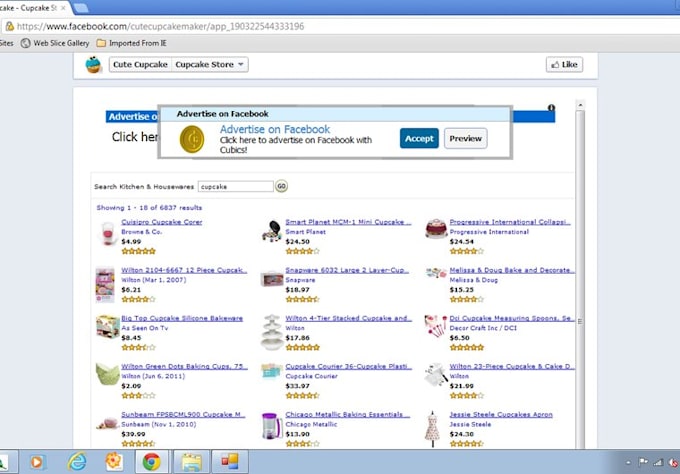Click the browser address bar URL
The width and height of the screenshot is (680, 474).
click(x=160, y=26)
